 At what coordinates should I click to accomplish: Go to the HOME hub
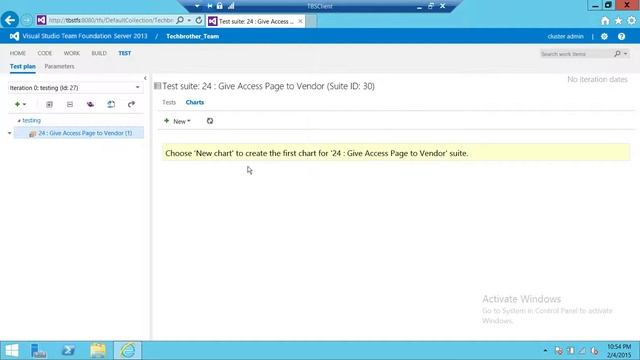pyautogui.click(x=18, y=53)
